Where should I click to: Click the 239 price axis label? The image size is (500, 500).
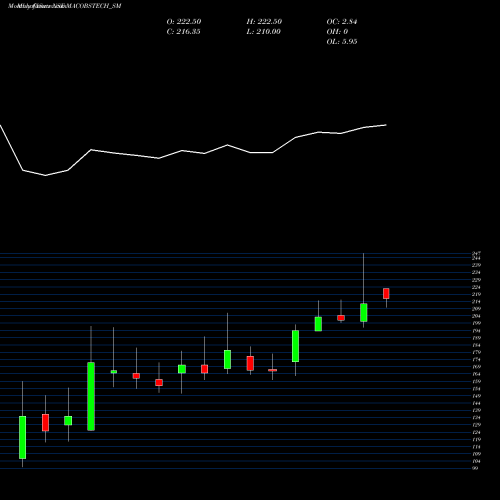click(476, 265)
